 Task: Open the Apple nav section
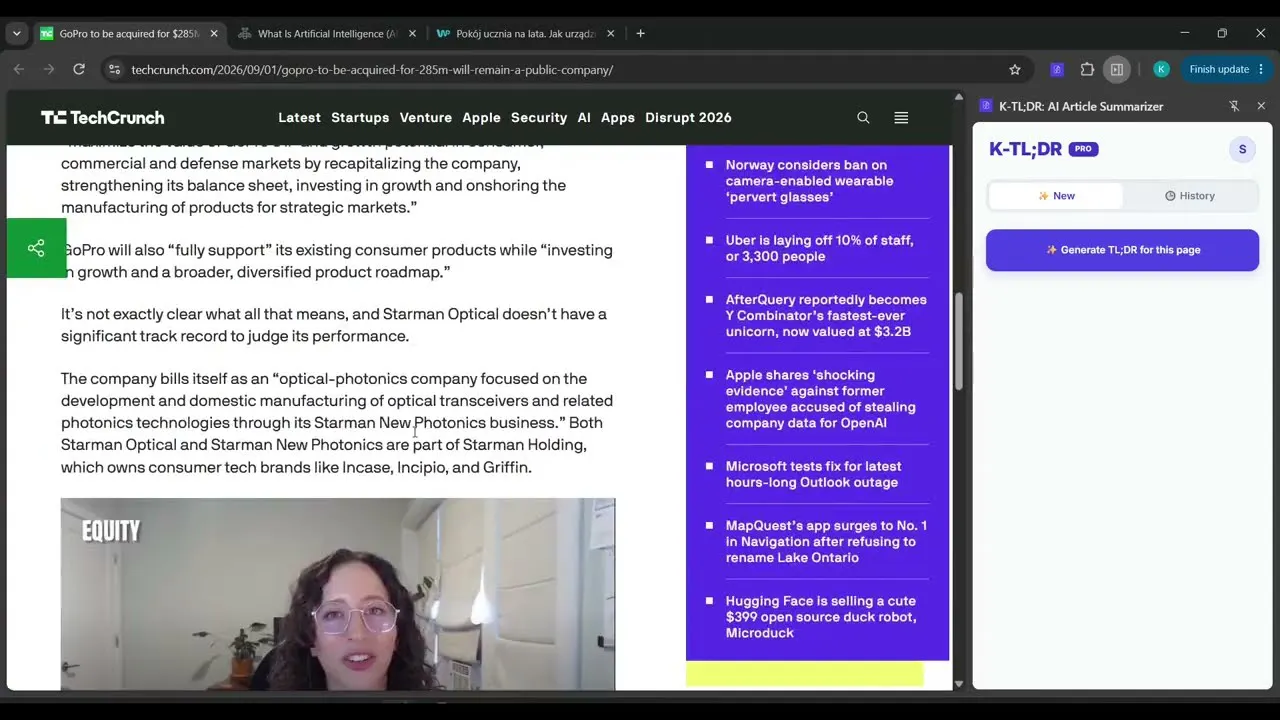click(481, 117)
